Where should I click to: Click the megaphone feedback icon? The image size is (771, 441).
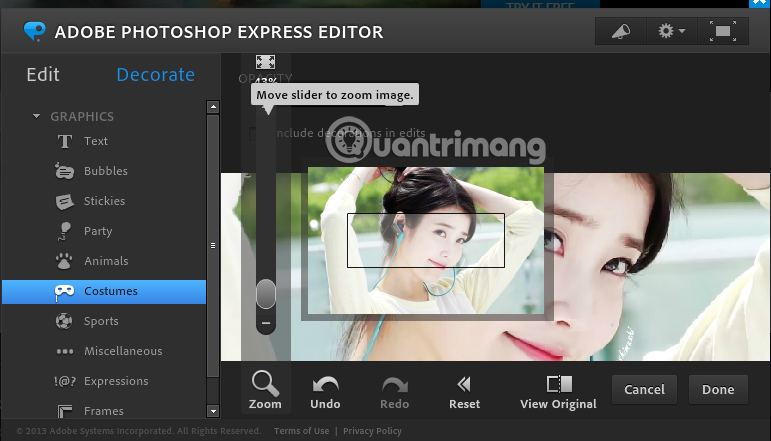click(621, 31)
